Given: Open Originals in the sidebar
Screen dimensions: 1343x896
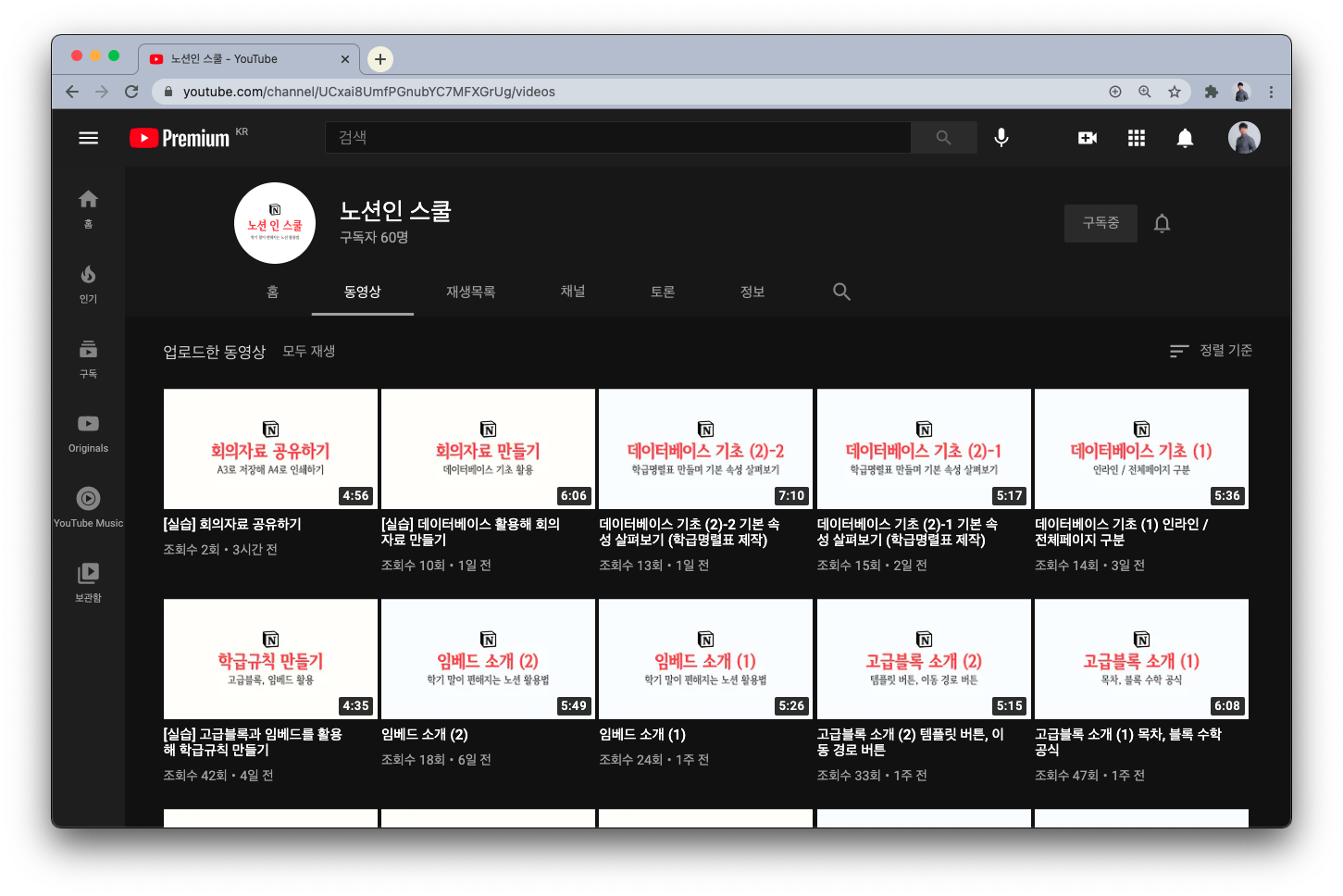Looking at the screenshot, I should pos(88,433).
